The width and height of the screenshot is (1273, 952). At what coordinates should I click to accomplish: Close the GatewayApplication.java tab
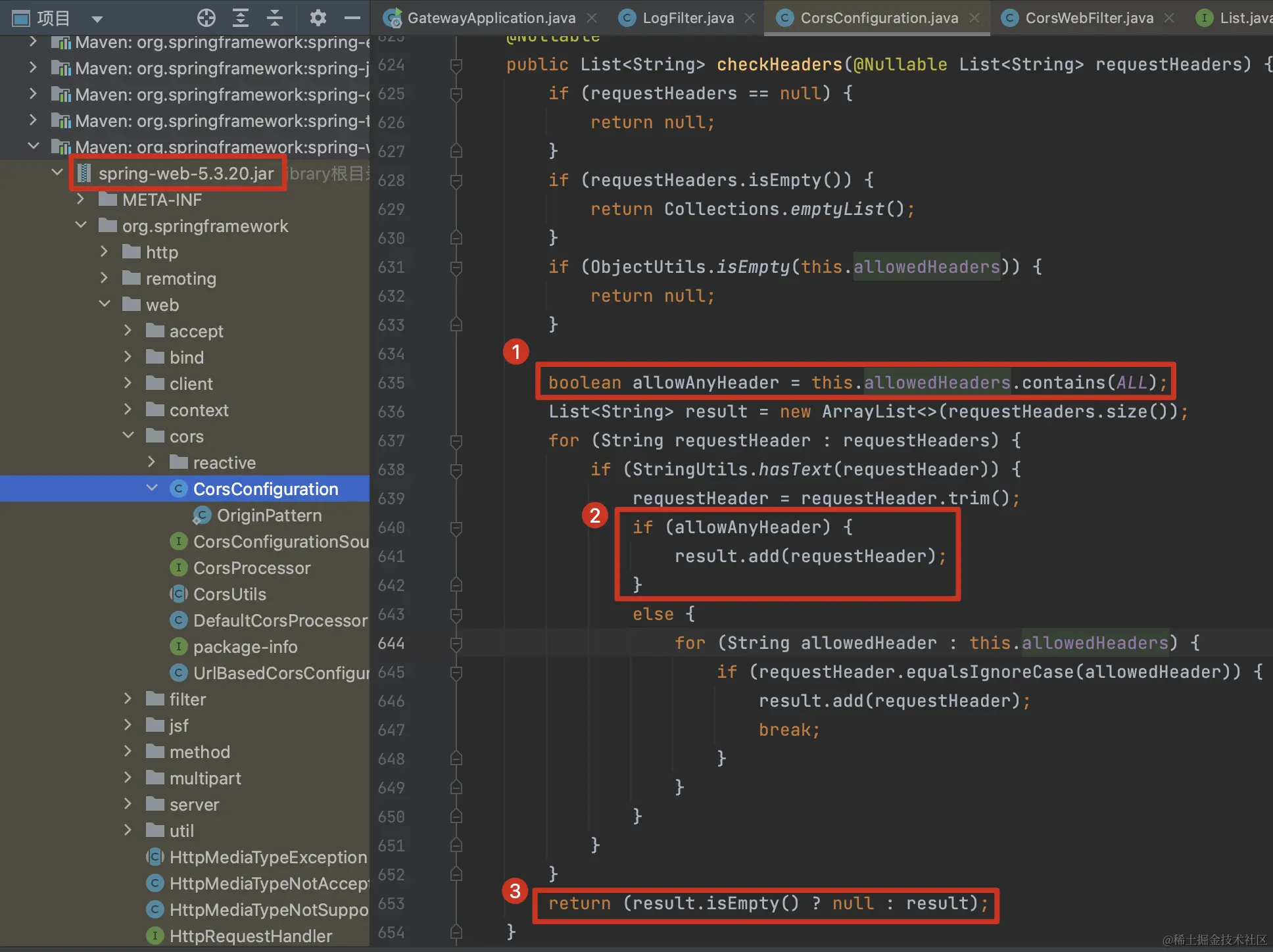(x=592, y=18)
